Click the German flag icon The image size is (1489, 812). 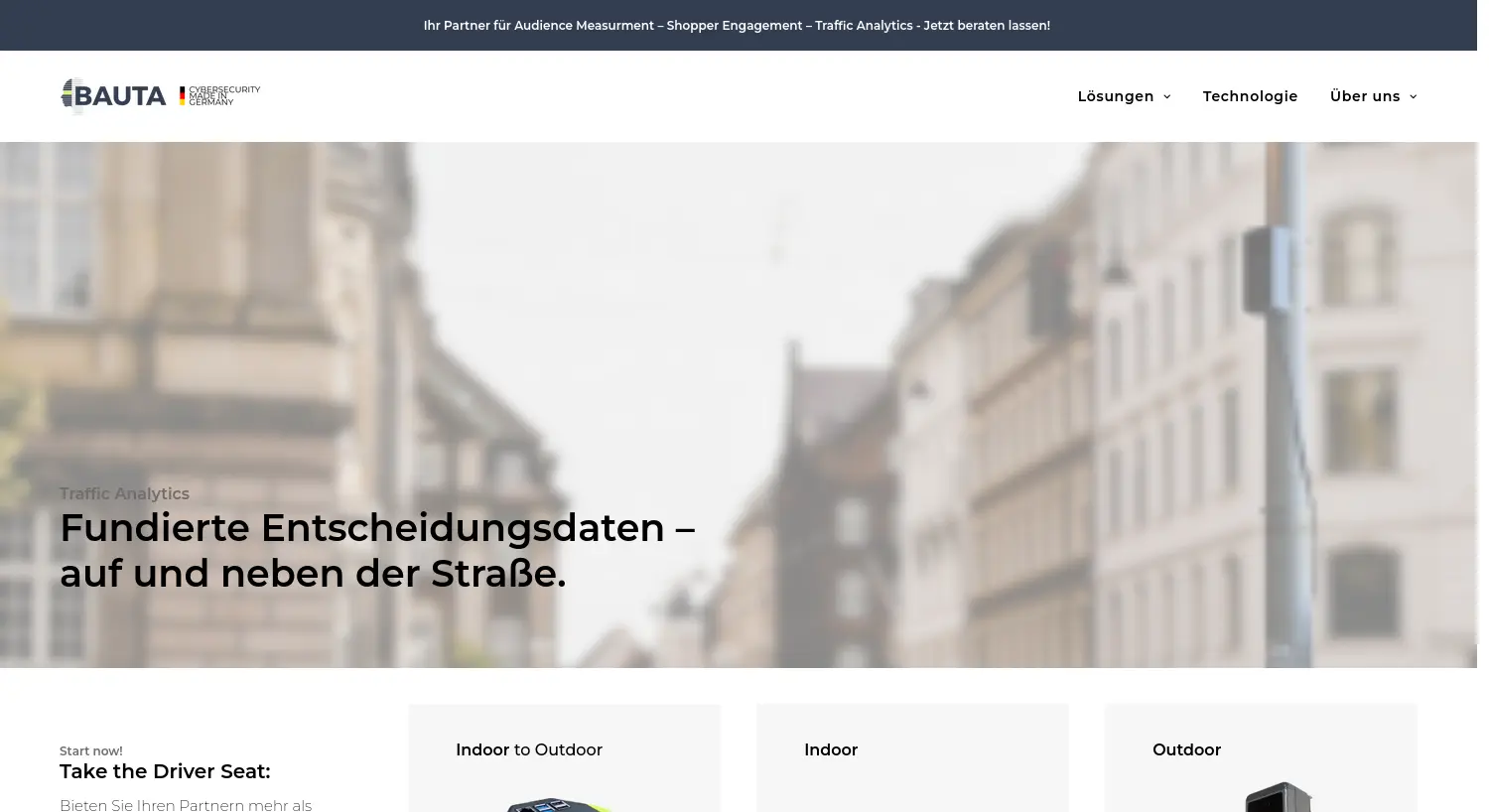coord(182,95)
